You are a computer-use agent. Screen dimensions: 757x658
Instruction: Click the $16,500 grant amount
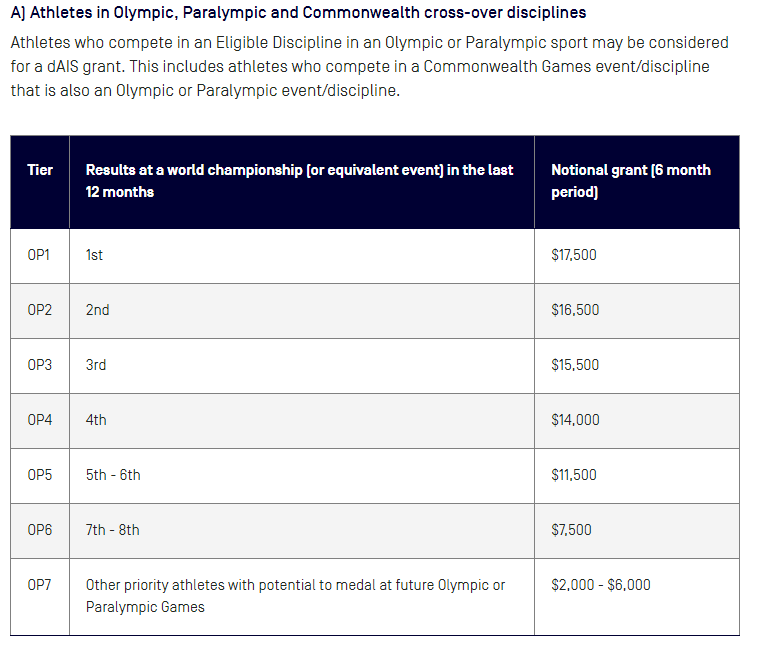575,310
